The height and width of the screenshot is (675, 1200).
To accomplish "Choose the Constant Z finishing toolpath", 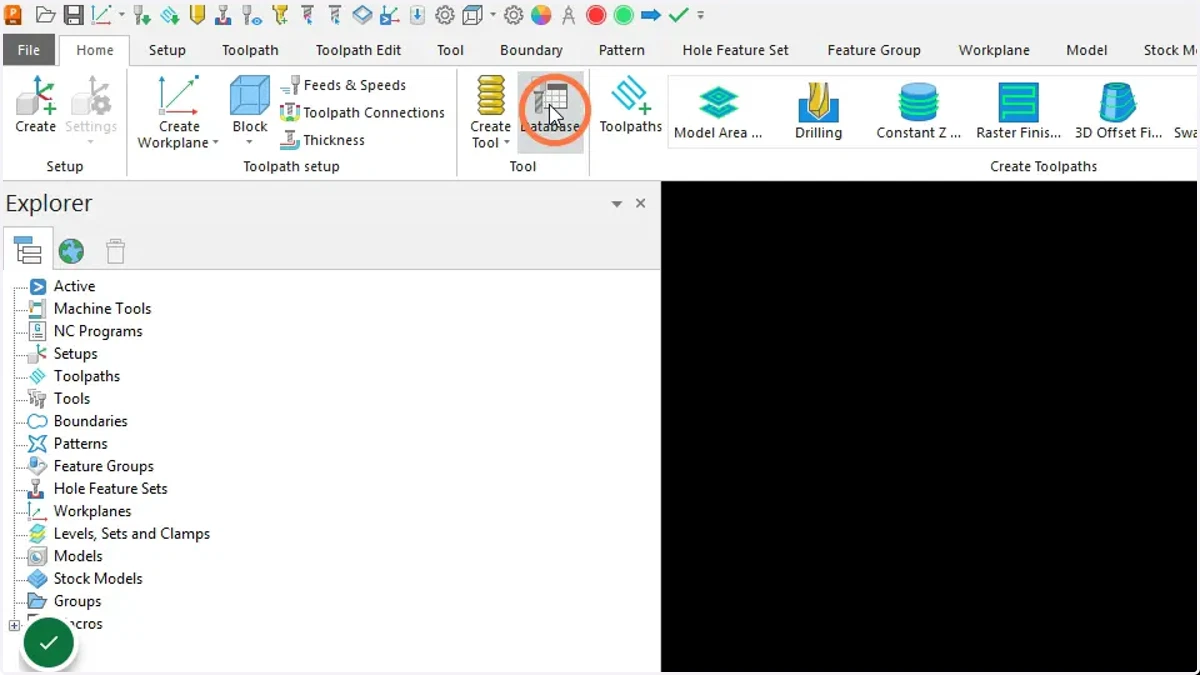I will pos(918,111).
